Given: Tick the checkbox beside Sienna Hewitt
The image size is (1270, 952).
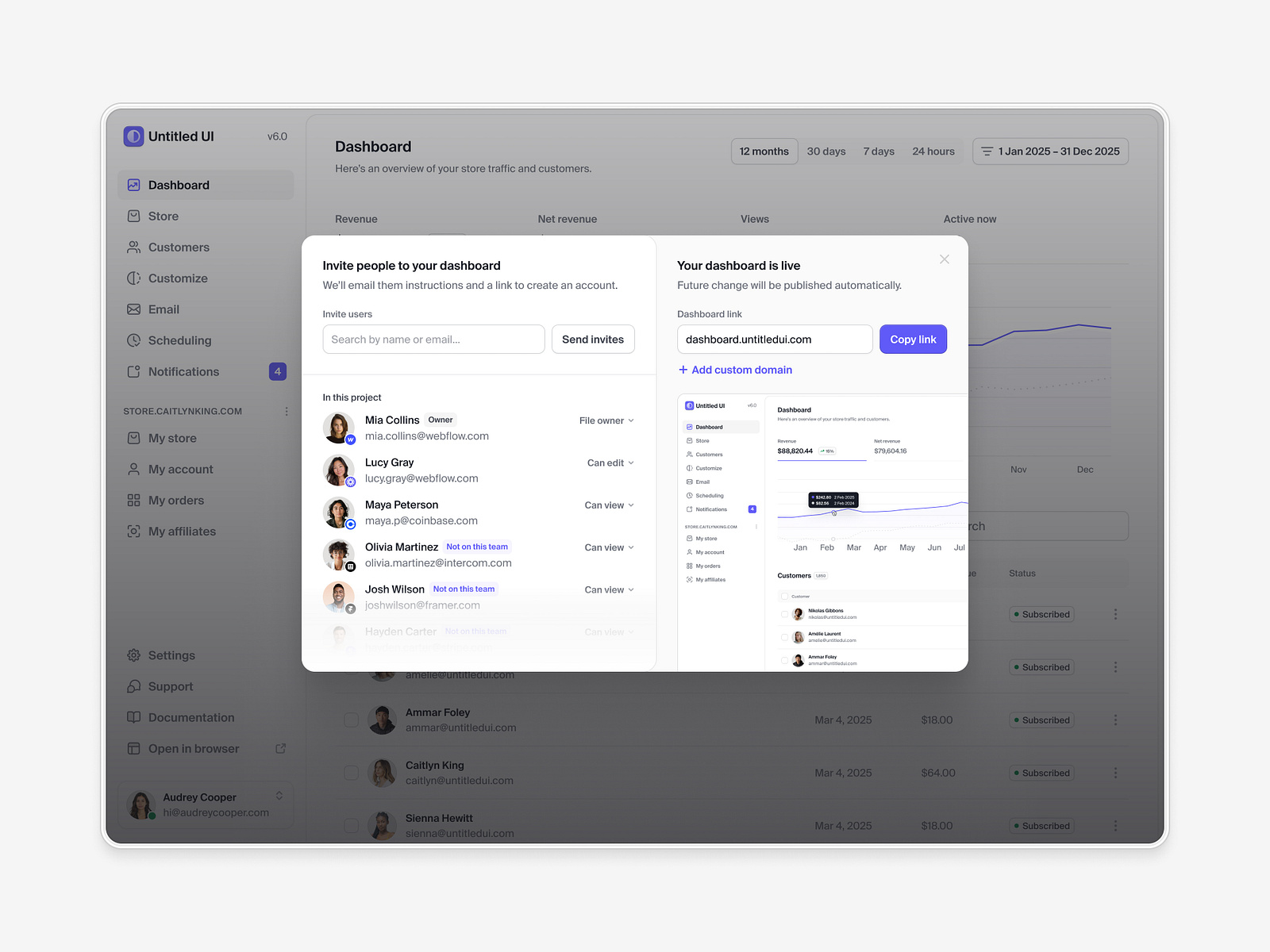Looking at the screenshot, I should coord(351,825).
